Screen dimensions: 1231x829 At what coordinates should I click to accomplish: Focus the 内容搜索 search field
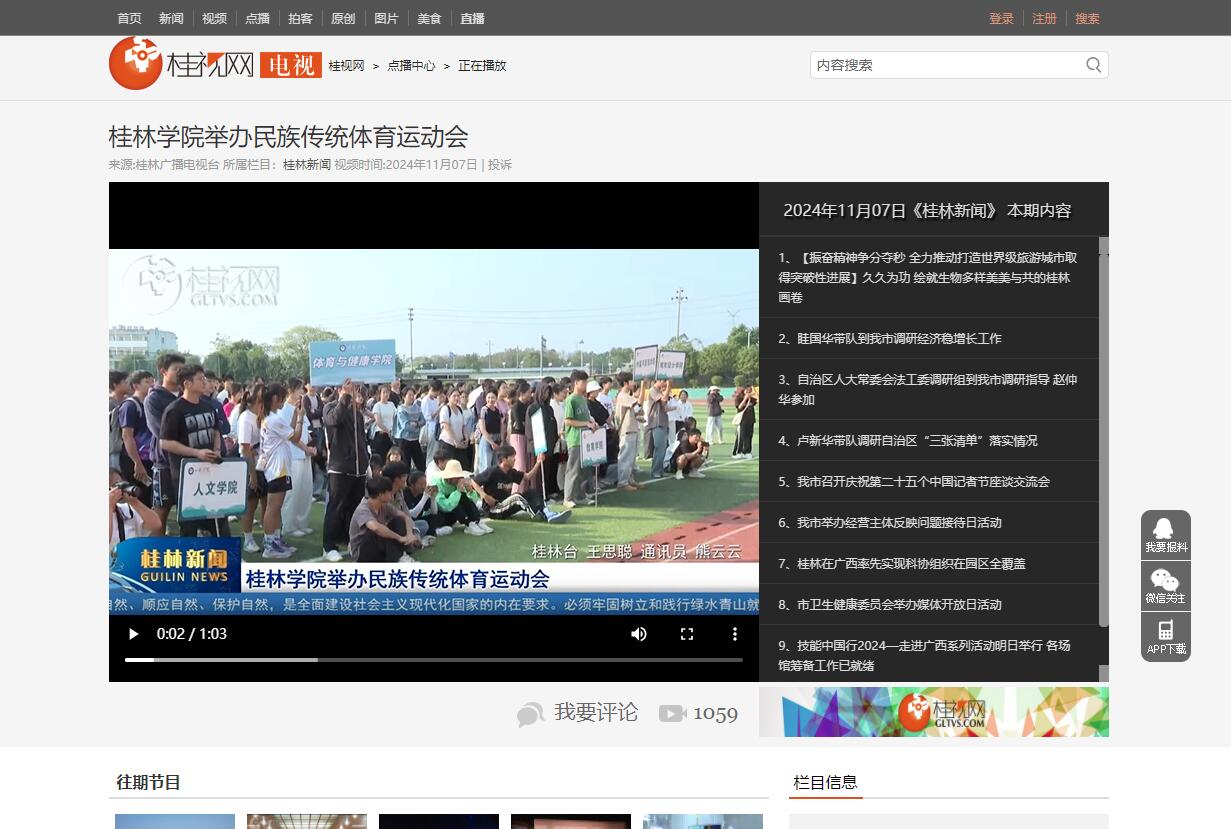click(945, 65)
